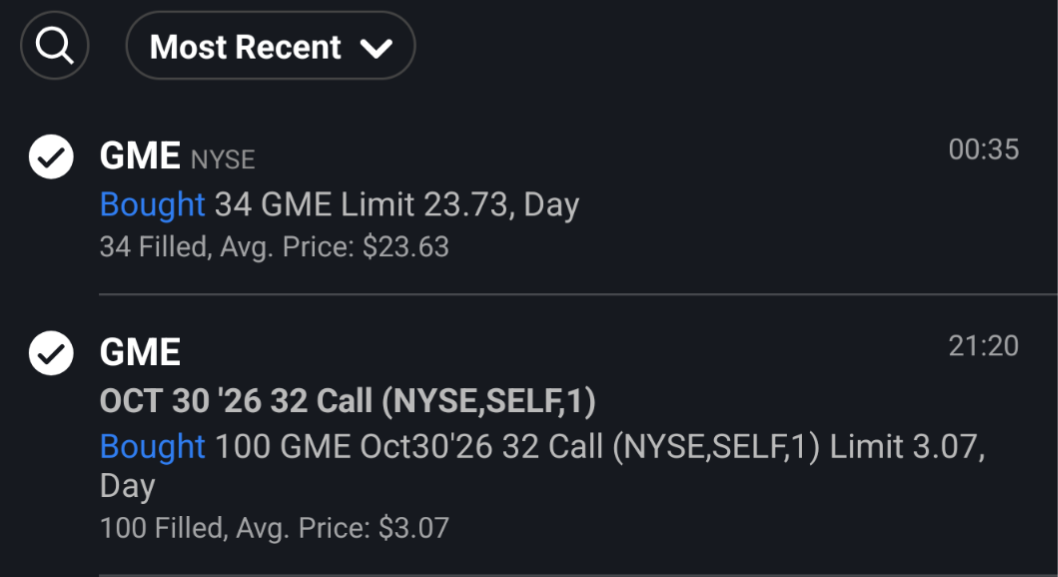Click the 21:20 timestamp
Screen dimensions: 1058x577
[x=983, y=346]
